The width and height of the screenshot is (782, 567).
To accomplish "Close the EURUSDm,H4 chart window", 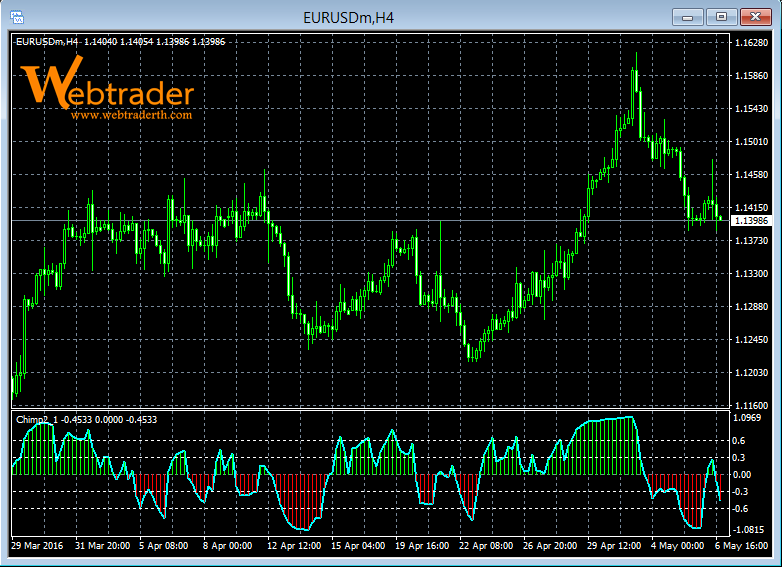I will [x=756, y=17].
